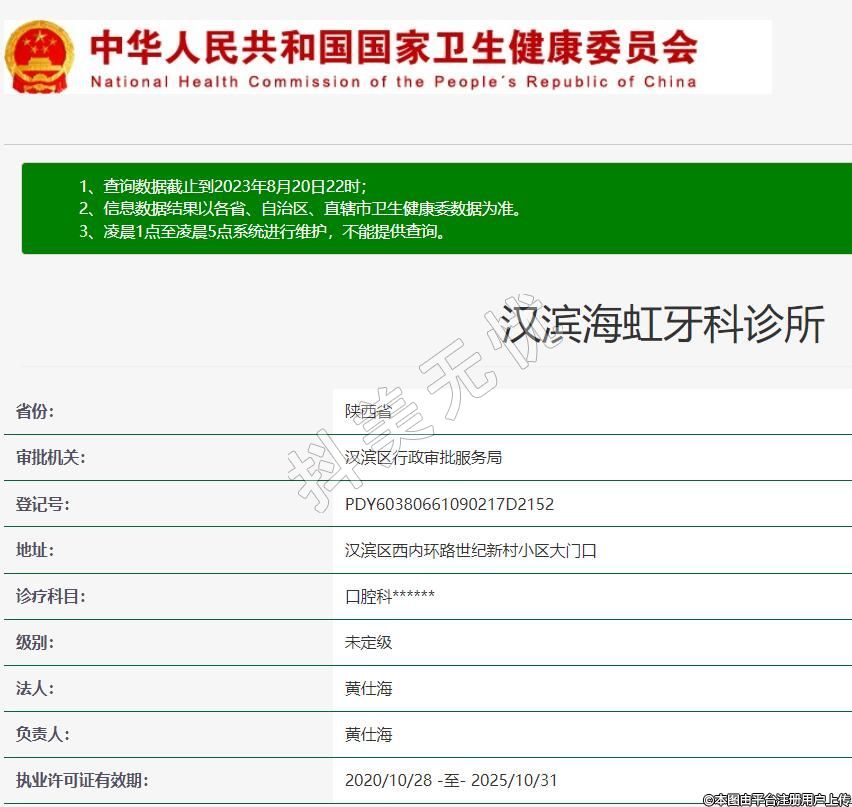Click the level value 未定级
852x807 pixels.
point(368,642)
